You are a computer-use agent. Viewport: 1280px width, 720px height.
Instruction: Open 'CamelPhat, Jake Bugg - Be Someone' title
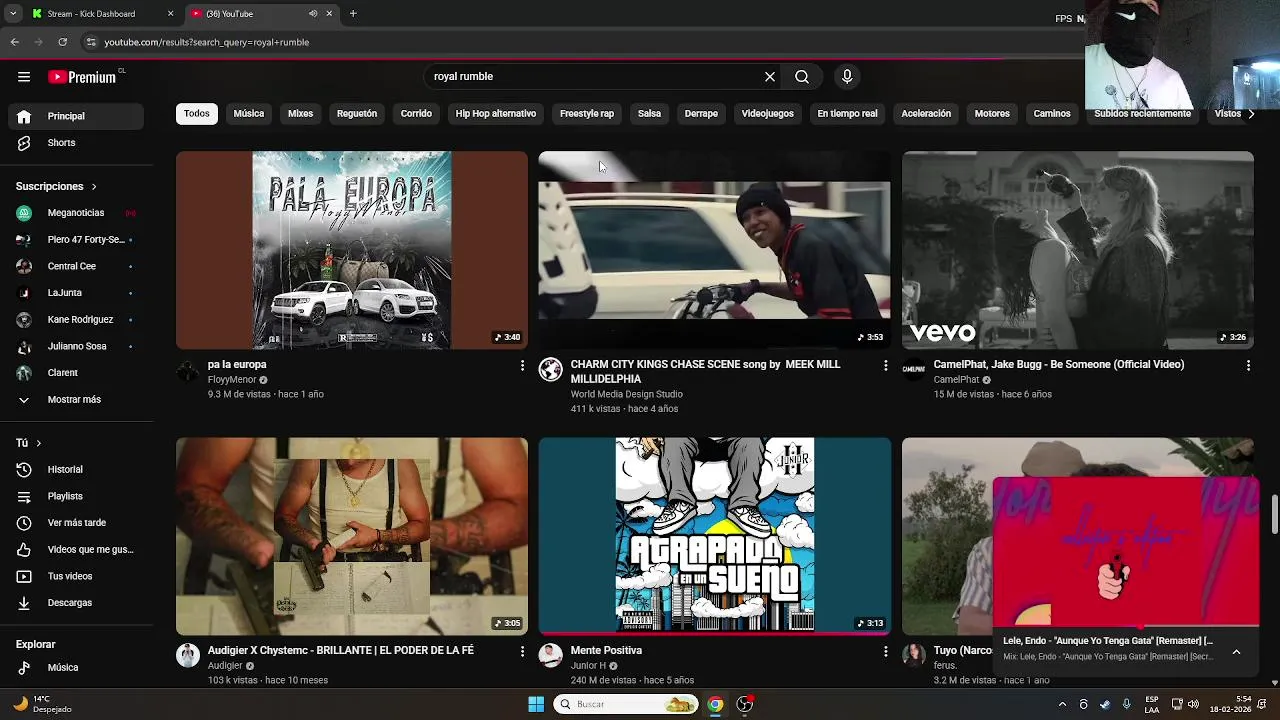point(1059,365)
